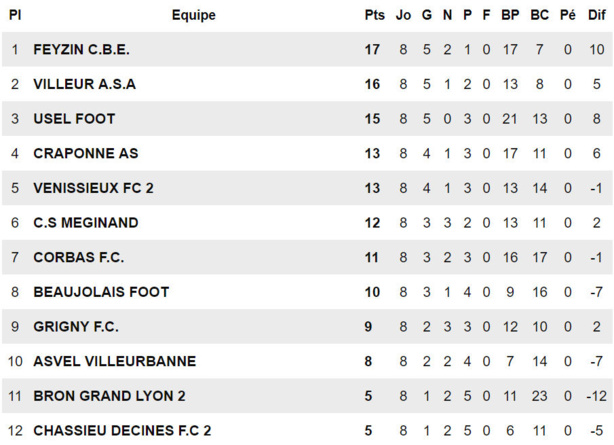
Task: Click the FEYZIN C.B.E. team name
Action: 81,49
